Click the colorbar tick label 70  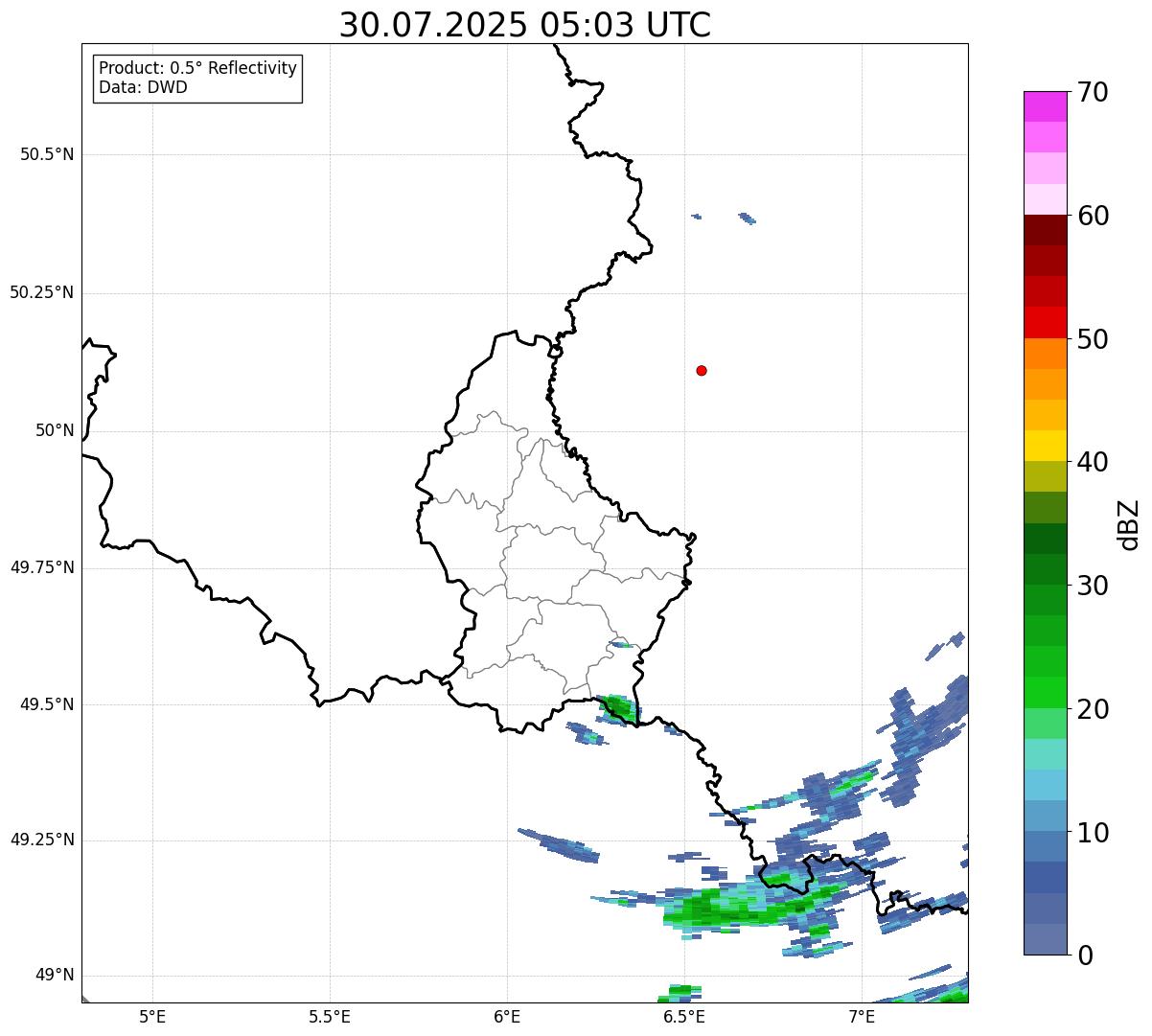tap(1094, 92)
